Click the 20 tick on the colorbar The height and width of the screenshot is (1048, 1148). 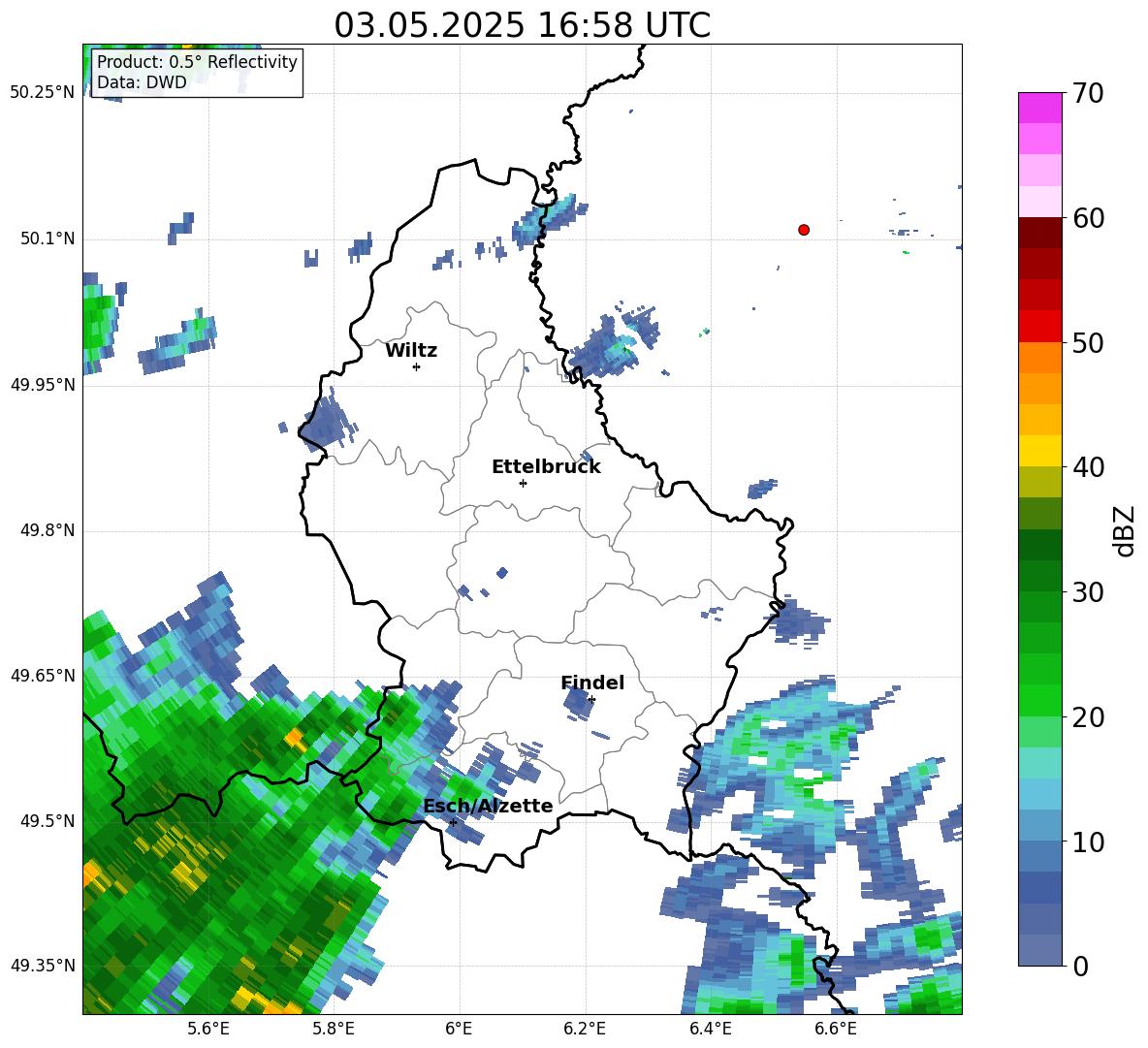1087,717
